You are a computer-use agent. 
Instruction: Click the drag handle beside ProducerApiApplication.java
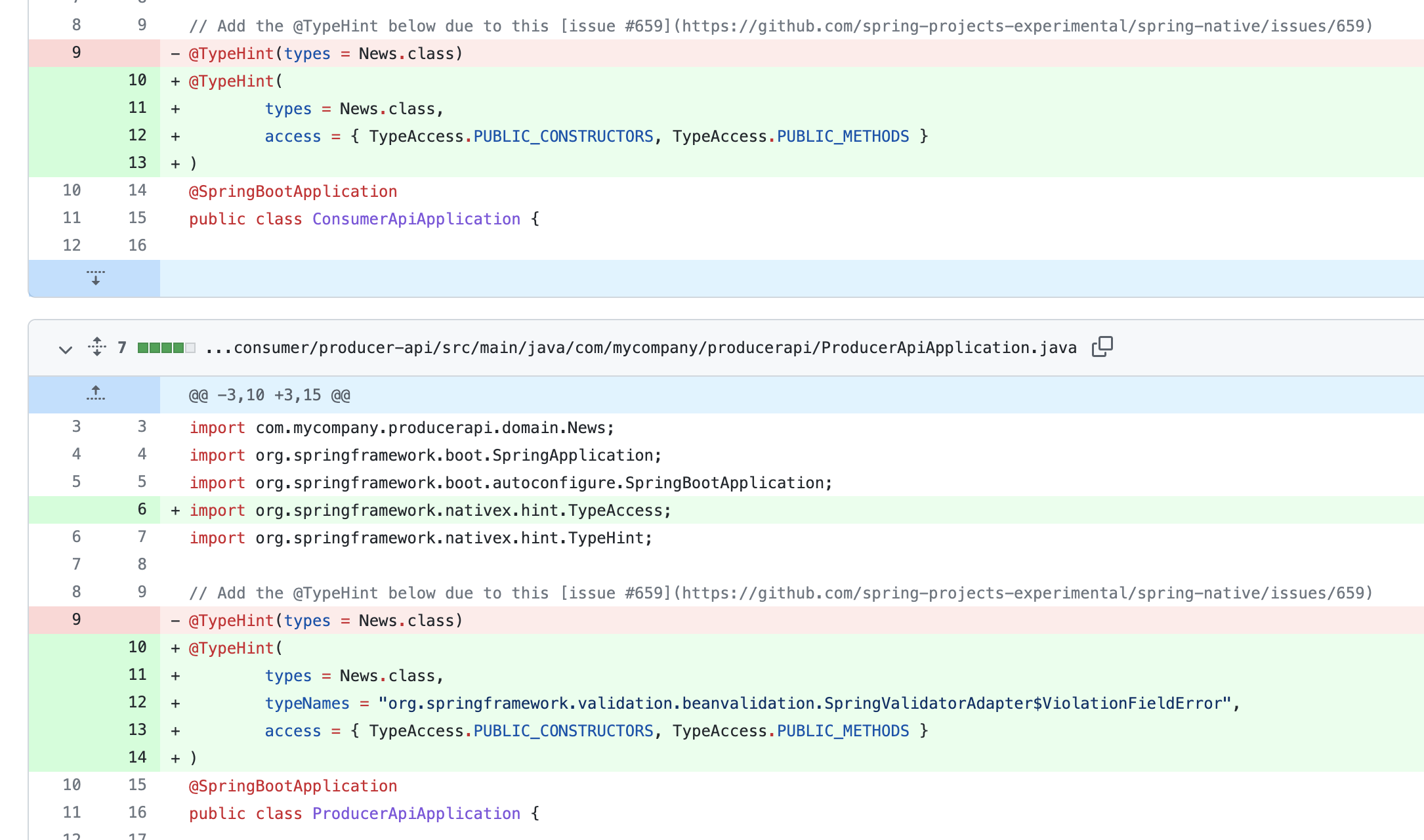[96, 348]
